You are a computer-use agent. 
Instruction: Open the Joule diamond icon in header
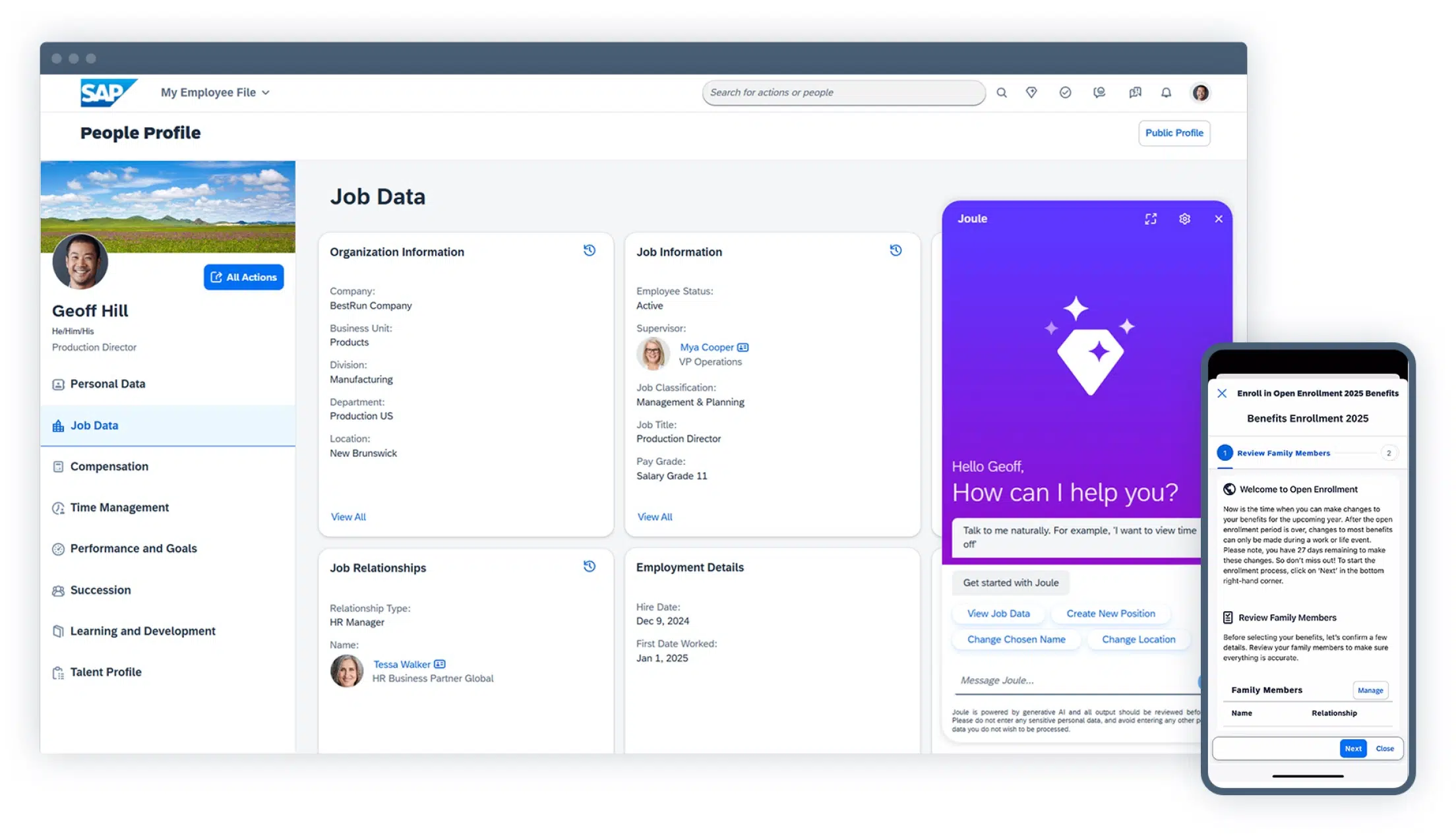(x=1031, y=93)
